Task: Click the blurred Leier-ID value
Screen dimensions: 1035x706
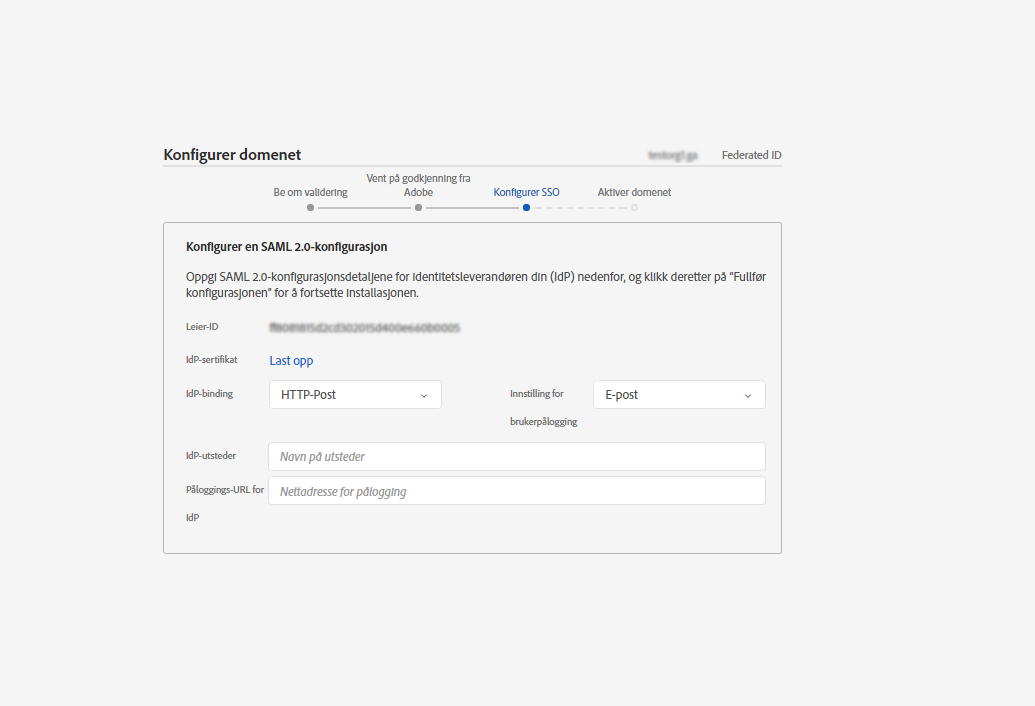Action: pos(364,327)
